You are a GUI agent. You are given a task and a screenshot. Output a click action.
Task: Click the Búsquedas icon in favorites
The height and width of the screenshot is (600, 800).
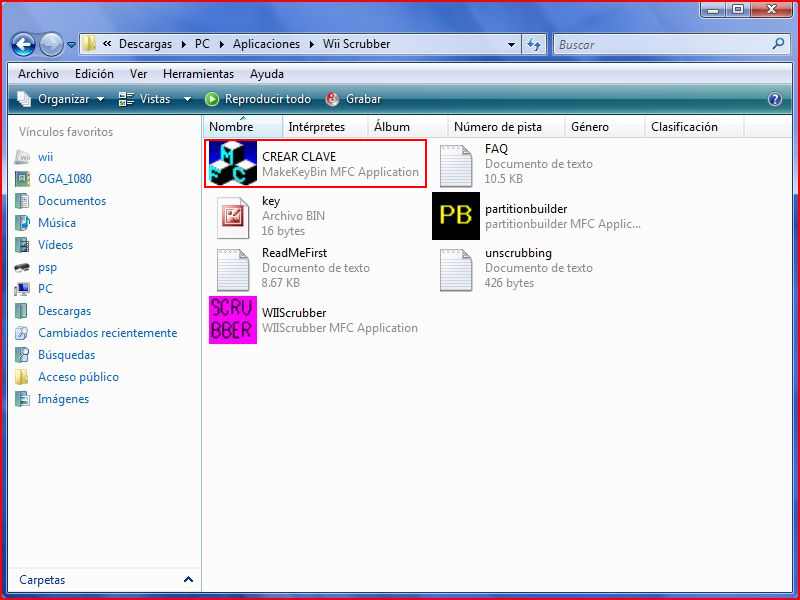tap(22, 355)
